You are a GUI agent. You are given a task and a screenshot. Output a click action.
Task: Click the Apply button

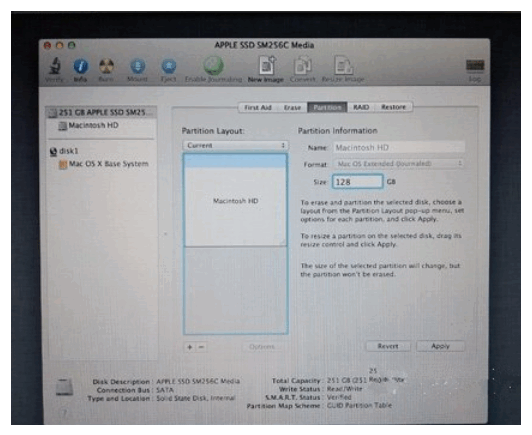click(x=440, y=346)
